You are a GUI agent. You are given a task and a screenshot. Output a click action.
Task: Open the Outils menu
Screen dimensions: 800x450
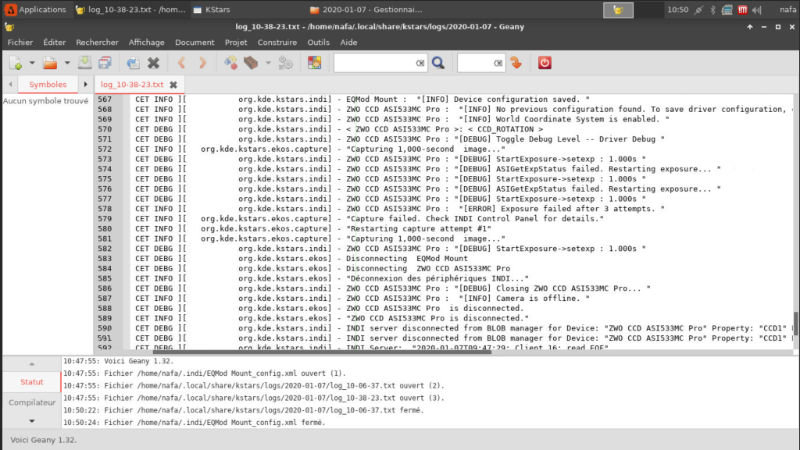pyautogui.click(x=318, y=42)
